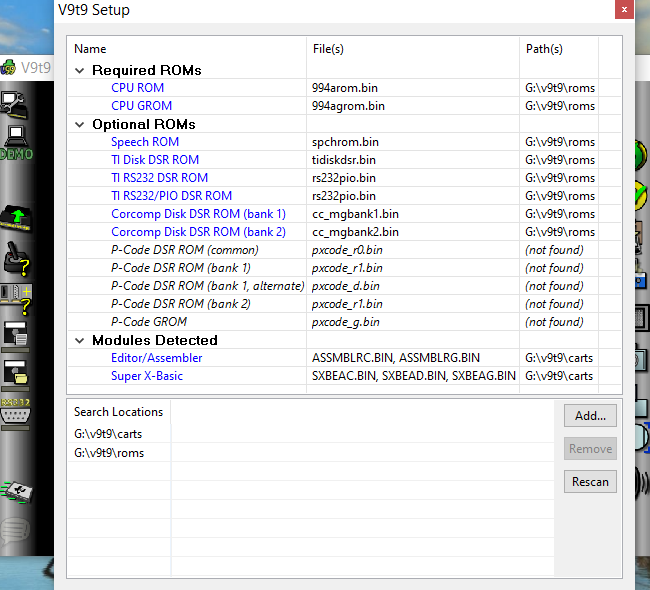Click the V9t9 application icon in the title bar
650x590 pixels.
point(7,67)
